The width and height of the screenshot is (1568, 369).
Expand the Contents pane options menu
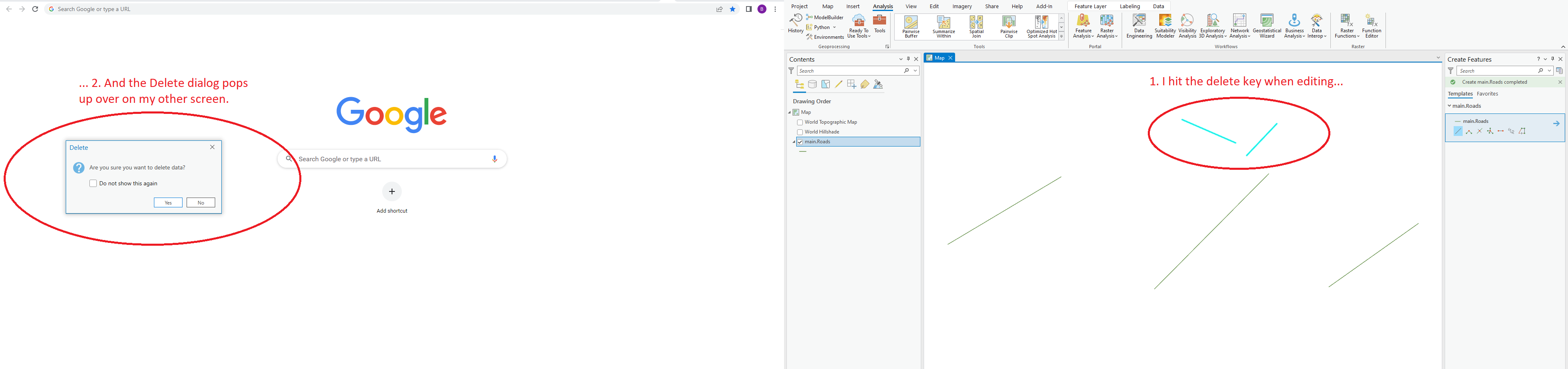pos(901,59)
